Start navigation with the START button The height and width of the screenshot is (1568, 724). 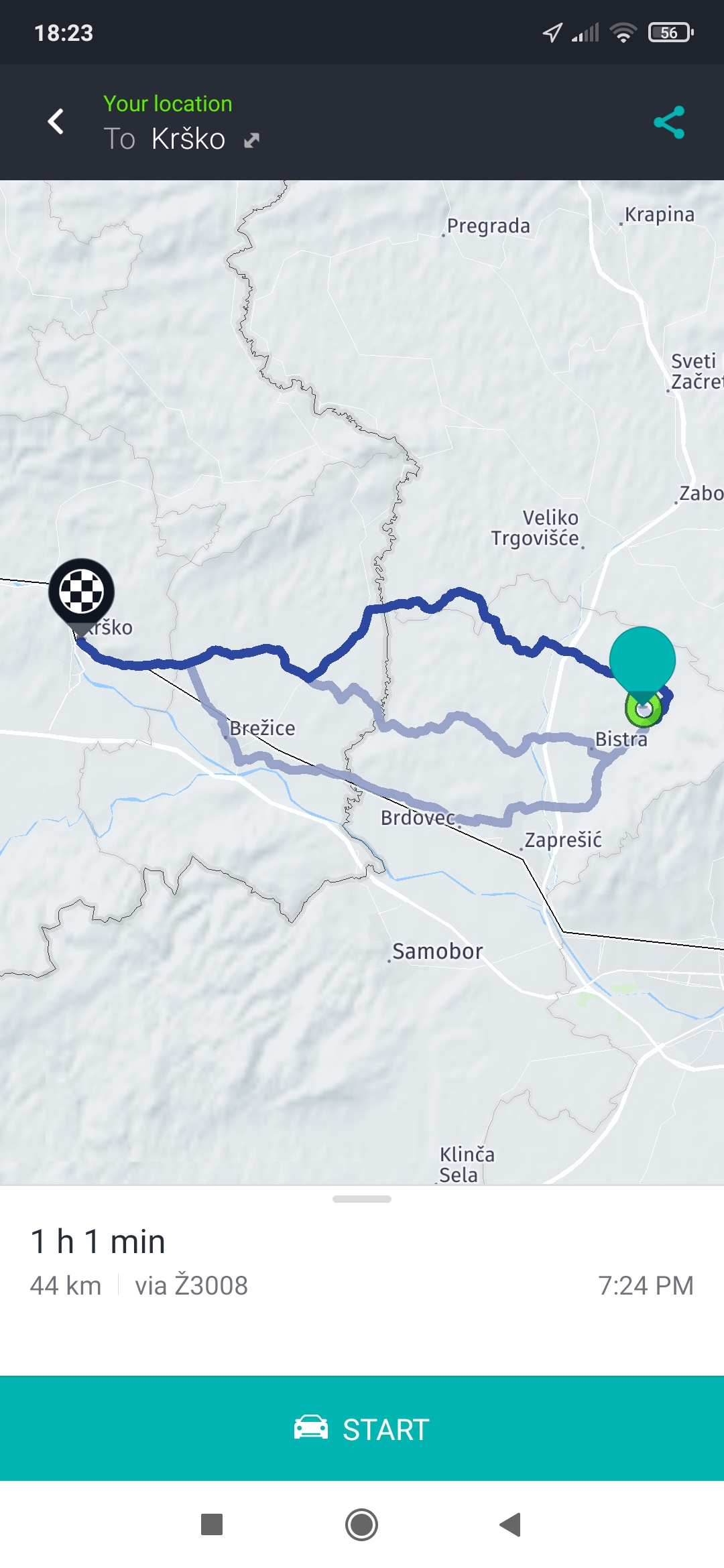362,1428
